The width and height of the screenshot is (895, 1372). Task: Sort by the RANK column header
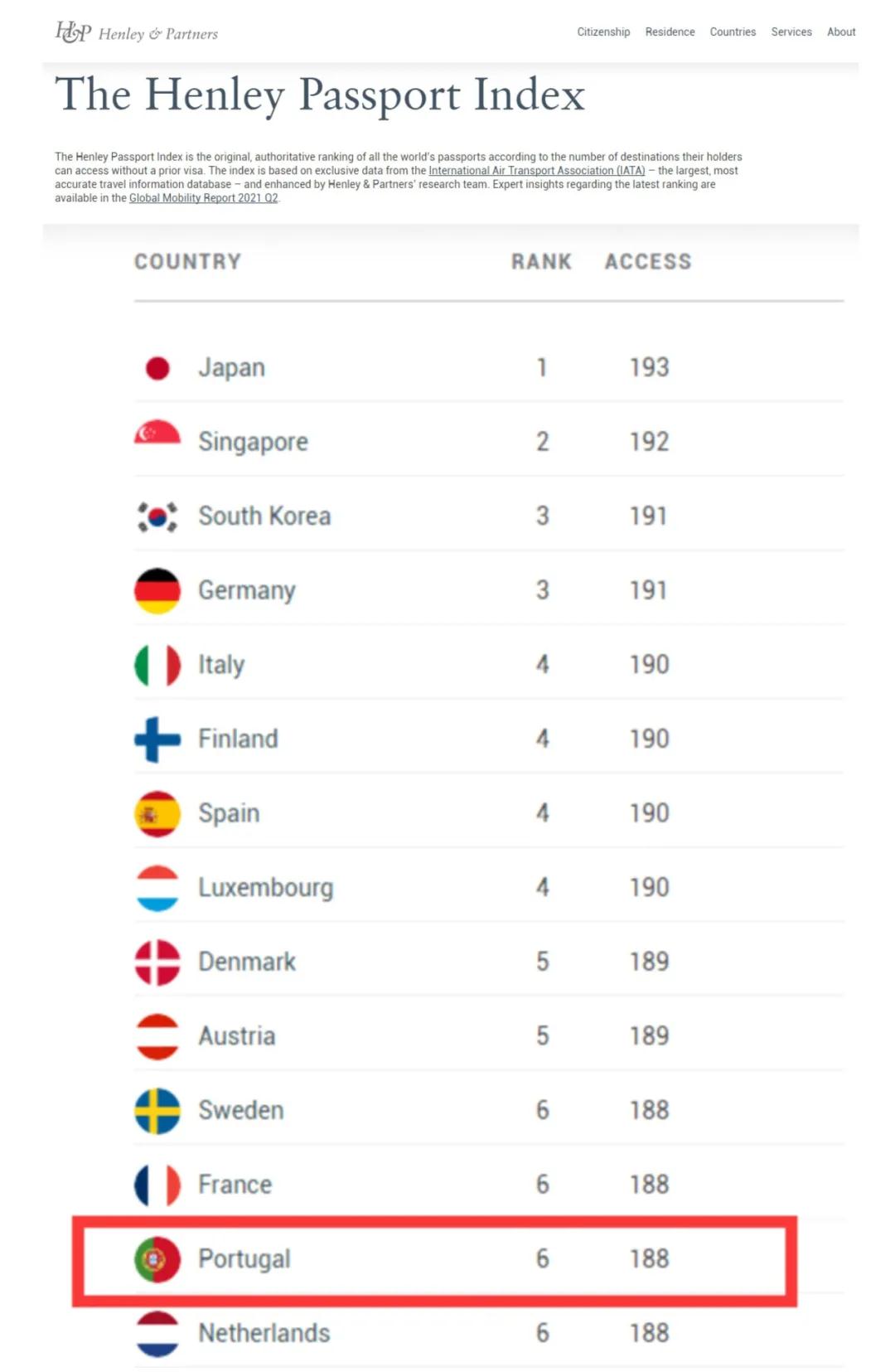[541, 262]
